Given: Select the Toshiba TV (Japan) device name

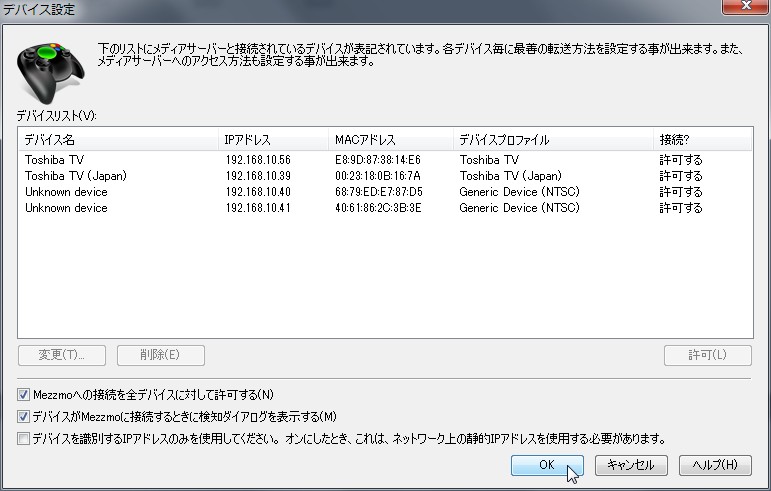Looking at the screenshot, I should point(76,175).
